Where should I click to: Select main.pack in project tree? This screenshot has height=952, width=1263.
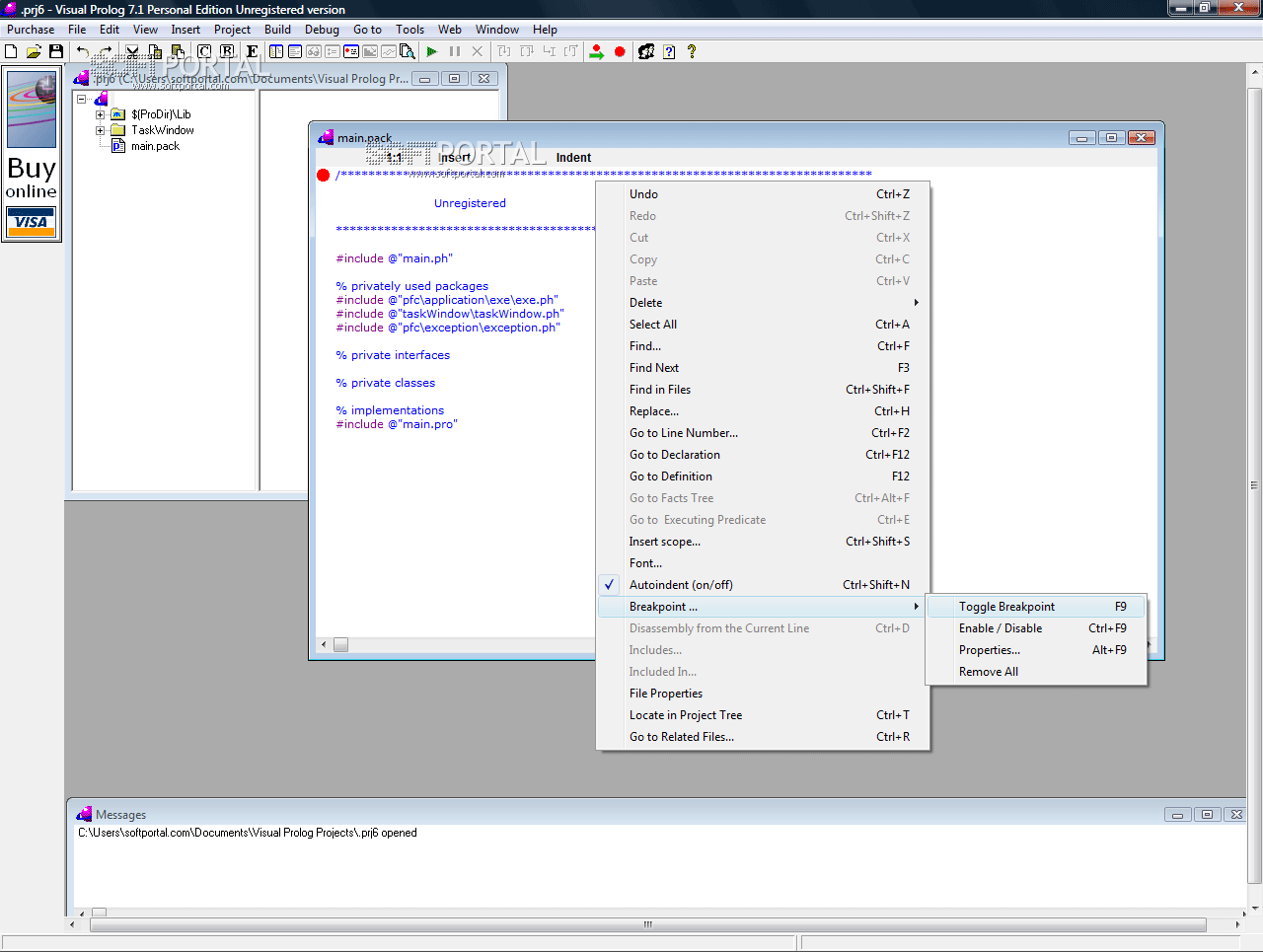pyautogui.click(x=156, y=146)
